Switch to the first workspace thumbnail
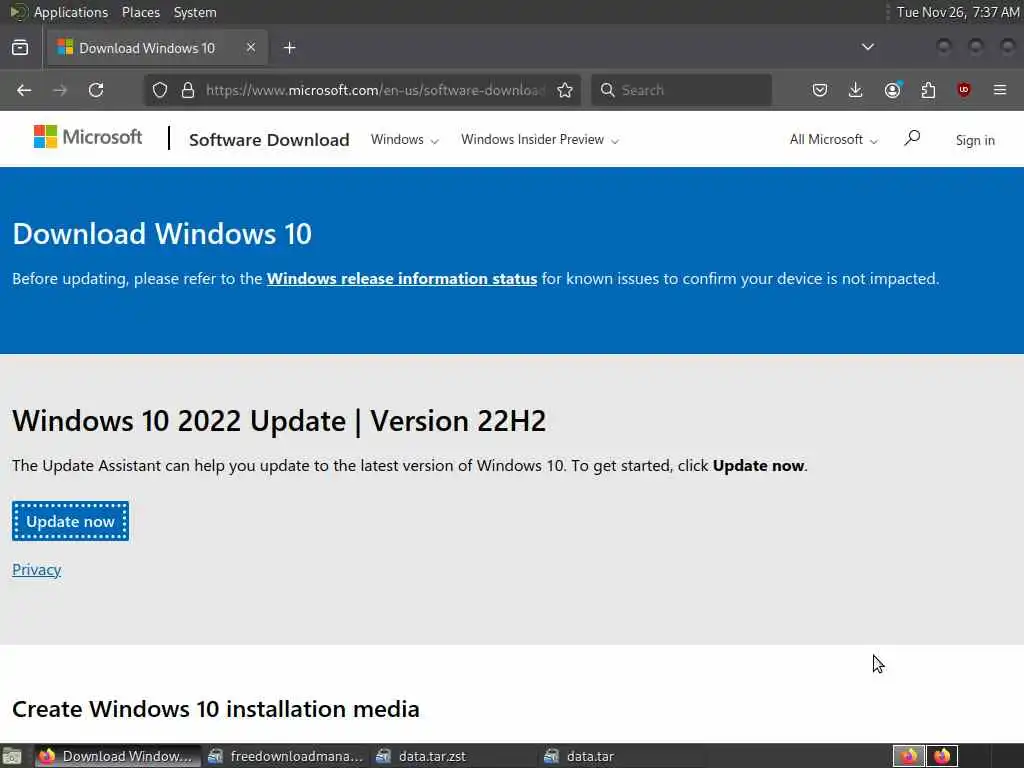 tap(908, 756)
